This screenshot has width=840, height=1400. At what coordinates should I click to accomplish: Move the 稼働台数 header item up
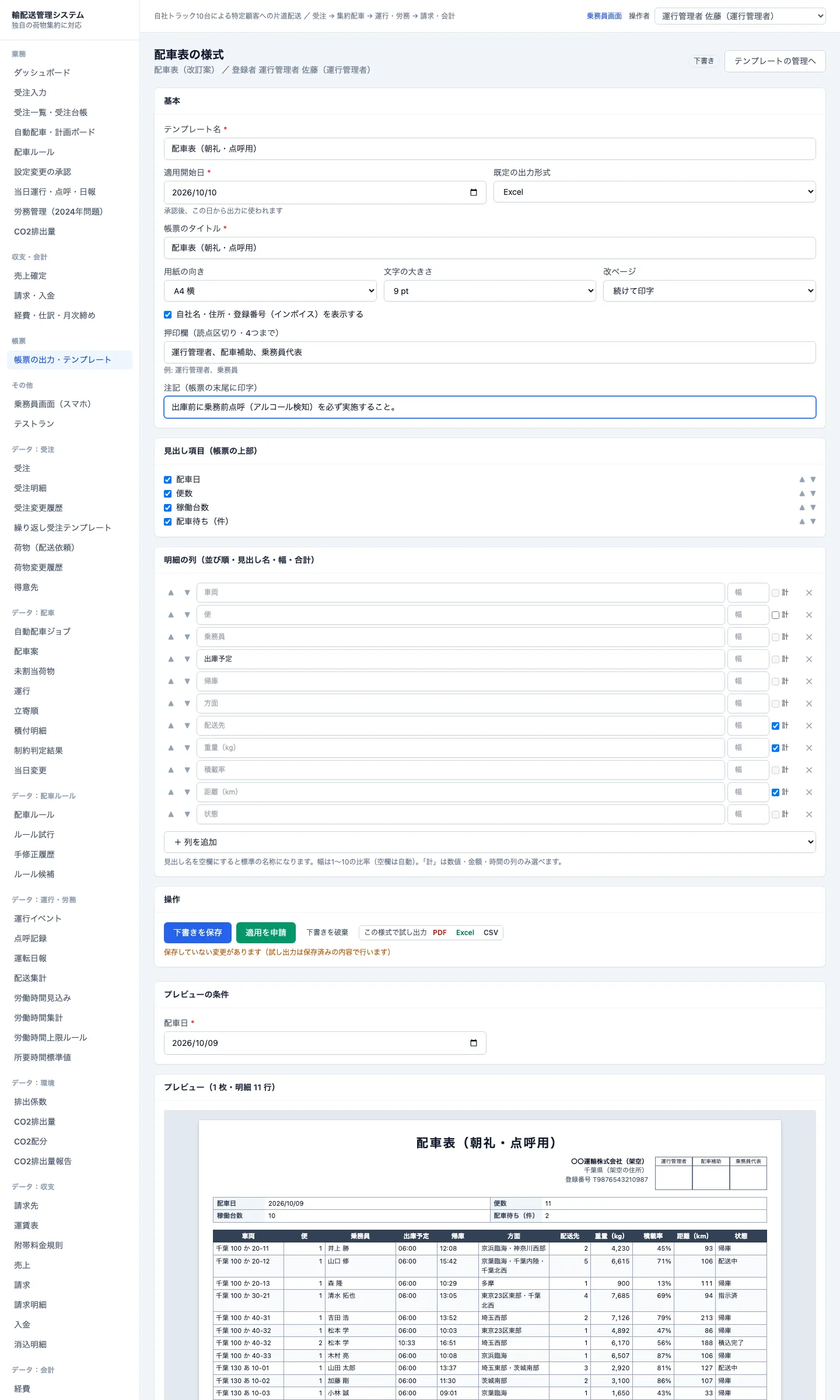pyautogui.click(x=802, y=508)
